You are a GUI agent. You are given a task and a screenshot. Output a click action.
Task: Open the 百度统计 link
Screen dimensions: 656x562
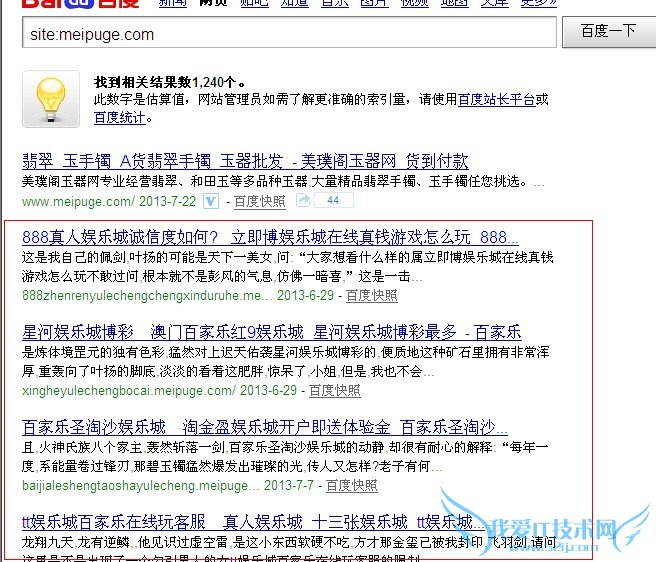pyautogui.click(x=119, y=118)
